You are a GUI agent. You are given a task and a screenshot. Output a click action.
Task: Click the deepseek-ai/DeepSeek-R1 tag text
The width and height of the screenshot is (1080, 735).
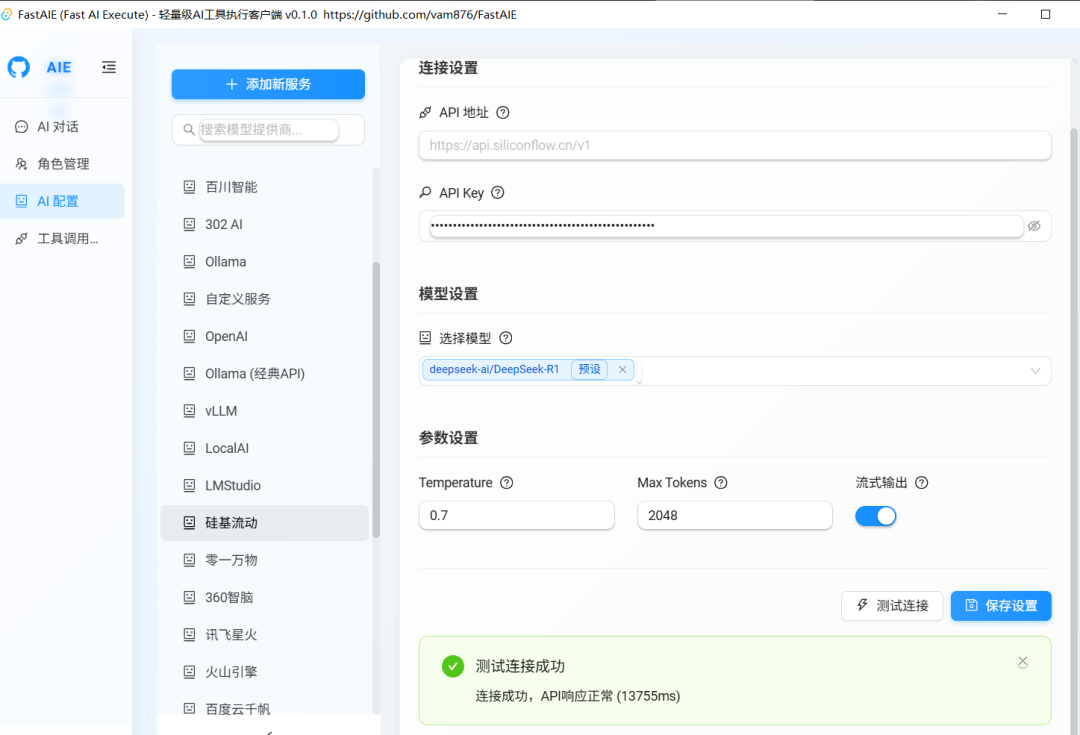[x=494, y=369]
